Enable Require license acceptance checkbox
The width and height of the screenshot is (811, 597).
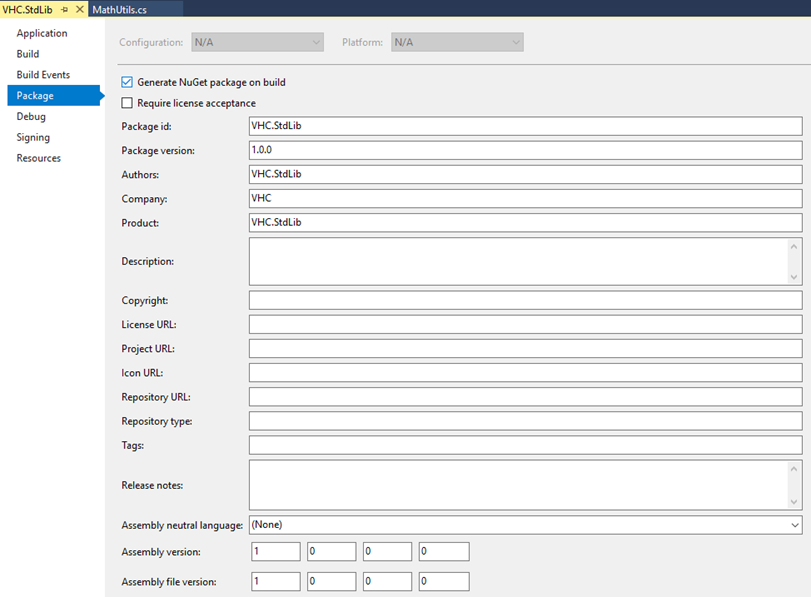click(x=127, y=103)
